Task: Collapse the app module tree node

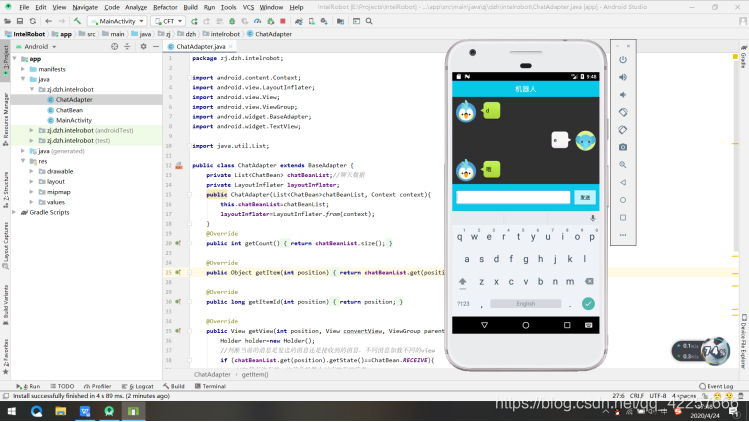Action: click(x=14, y=59)
